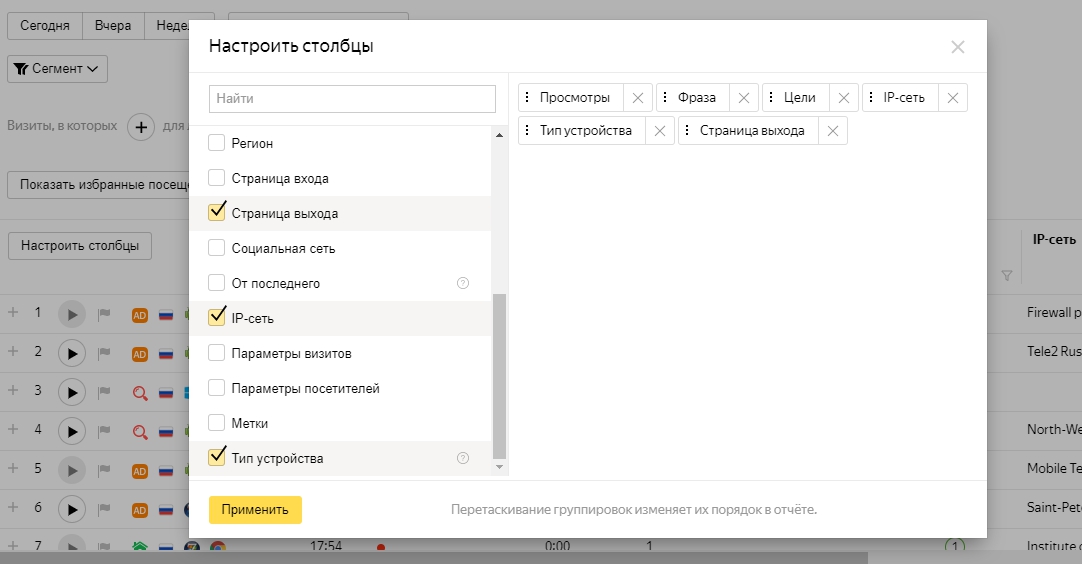Viewport: 1082px width, 564px height.
Task: Select the Параметры визитов checkbox
Action: 216,353
